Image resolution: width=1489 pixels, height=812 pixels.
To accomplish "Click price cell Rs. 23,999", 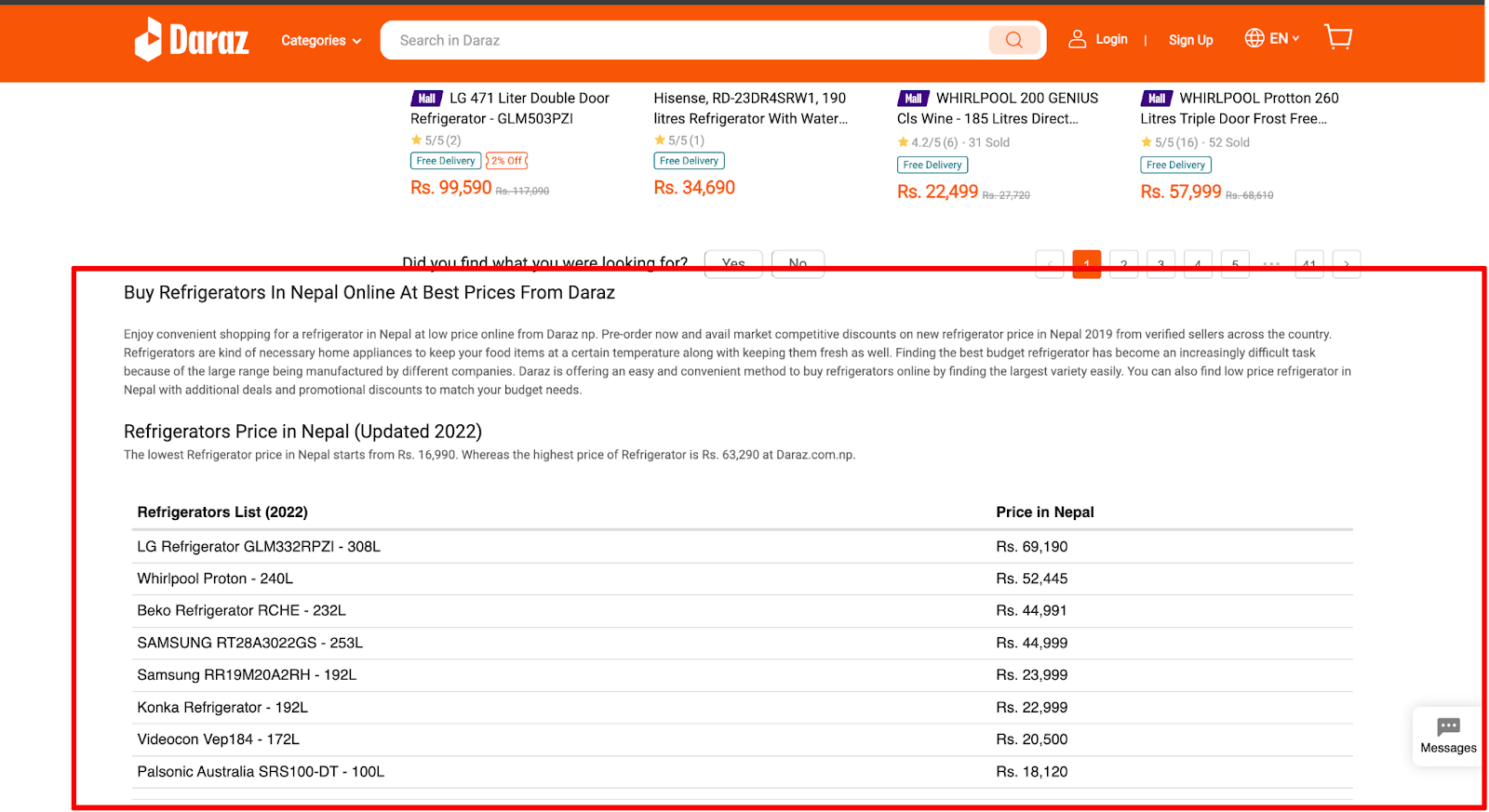I will click(1032, 675).
